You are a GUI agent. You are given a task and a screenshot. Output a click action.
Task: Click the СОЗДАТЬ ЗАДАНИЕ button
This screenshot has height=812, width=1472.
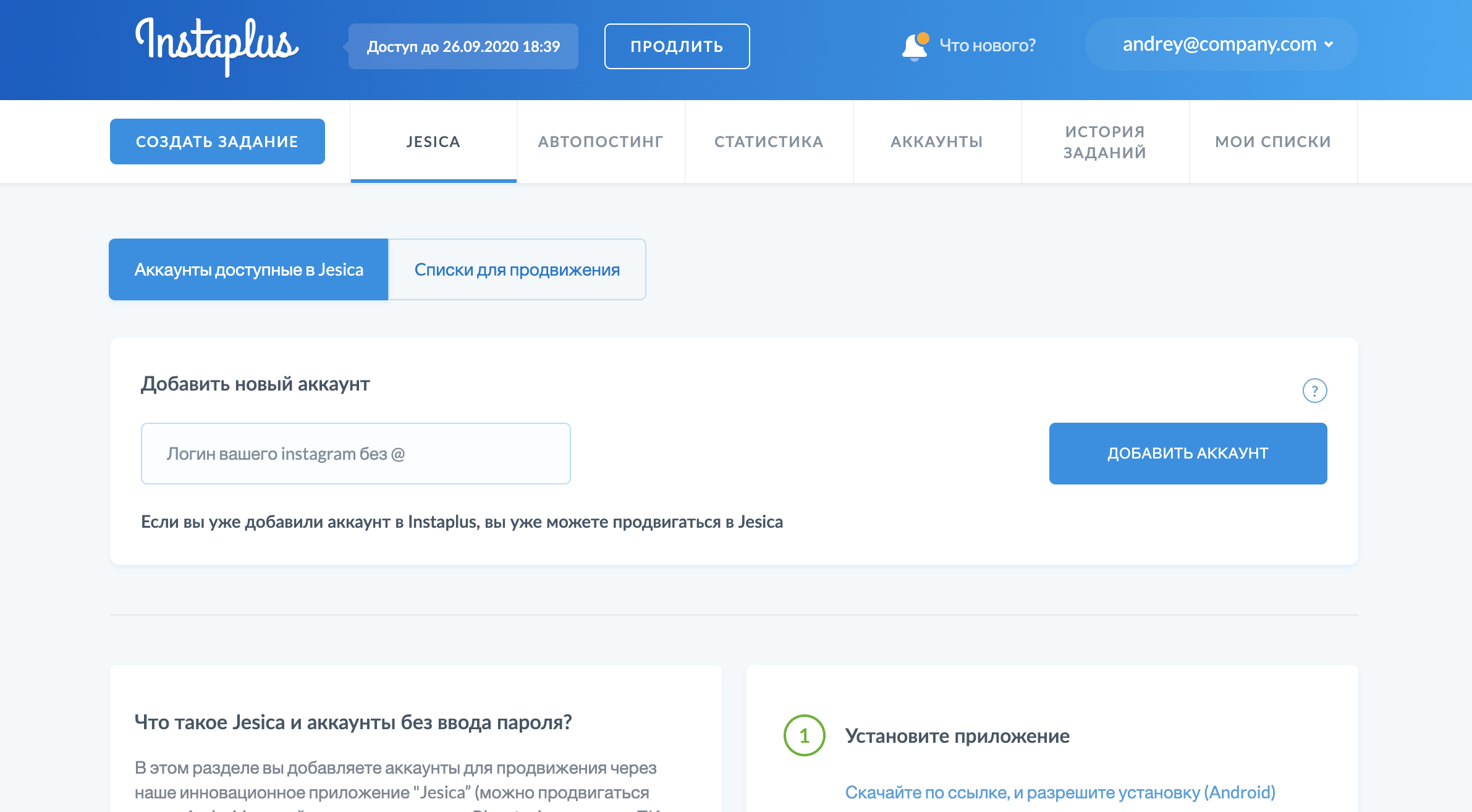point(217,142)
